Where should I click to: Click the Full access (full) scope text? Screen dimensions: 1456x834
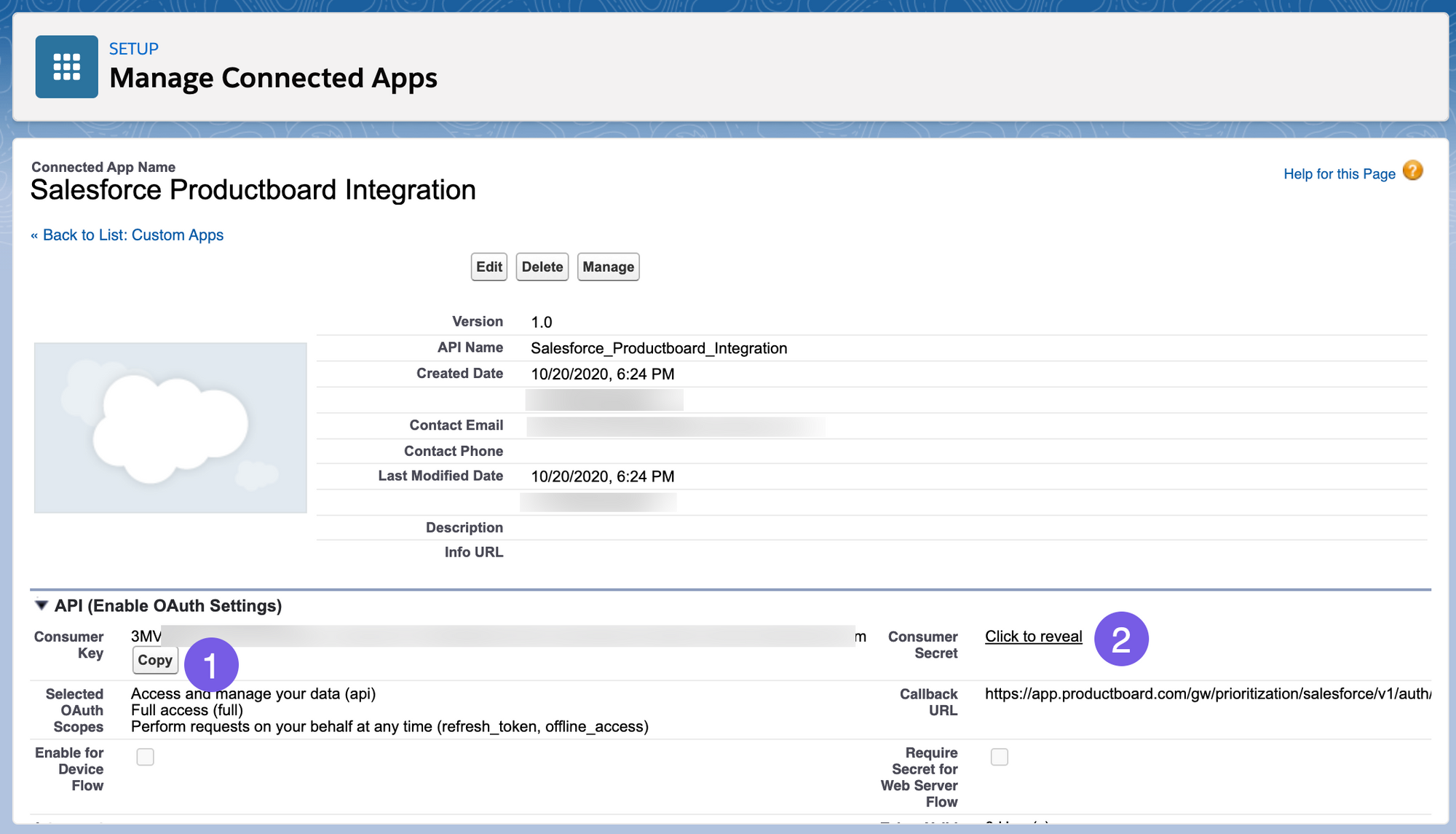pos(187,710)
